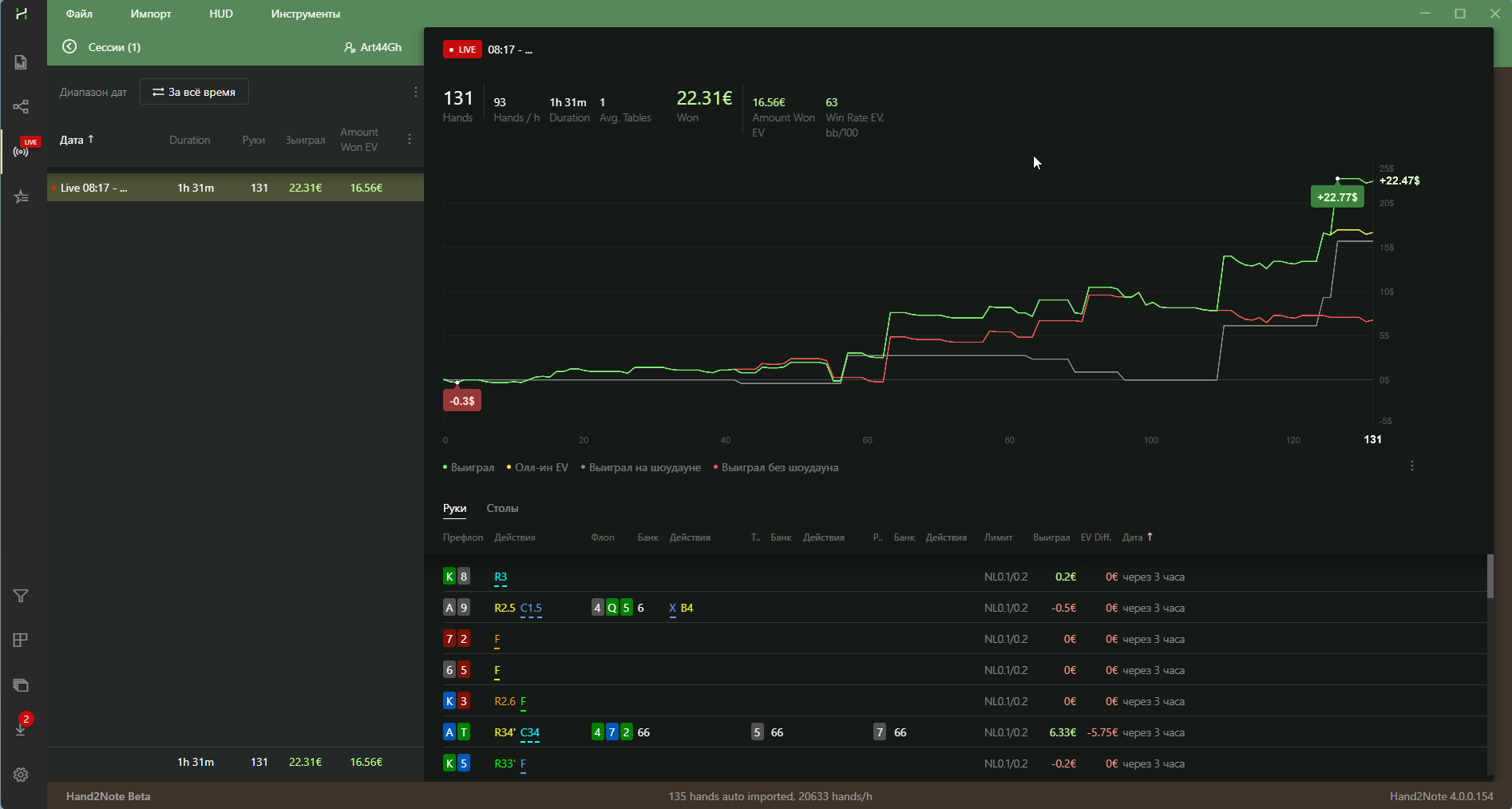The width and height of the screenshot is (1512, 809).
Task: Click the 22.31€ Won summary stat
Action: click(704, 98)
